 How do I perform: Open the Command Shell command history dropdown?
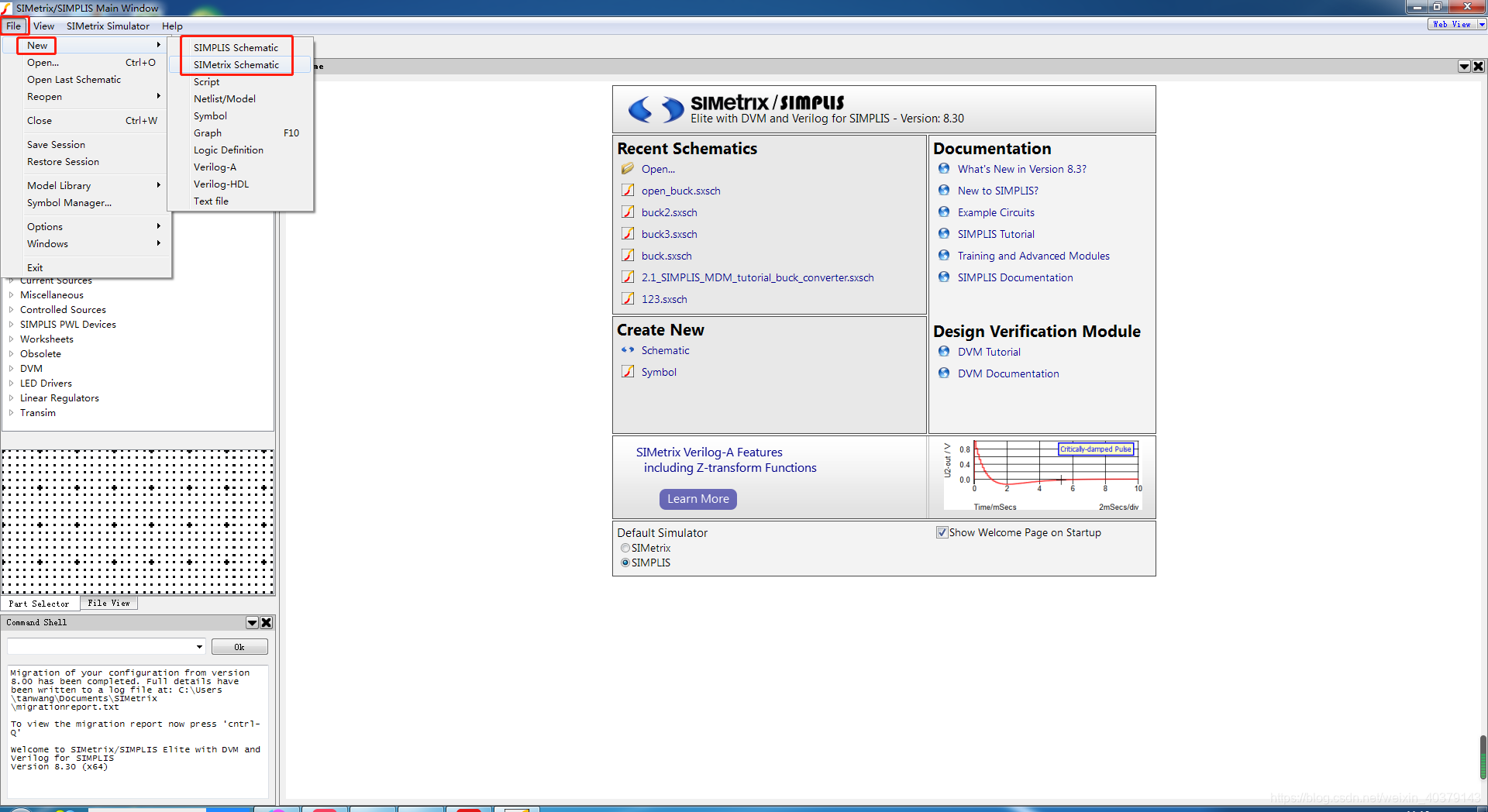(199, 647)
